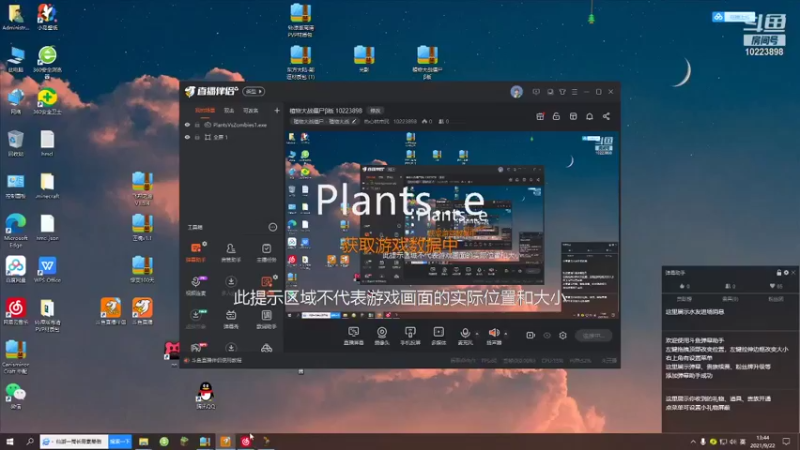Lock the danmaku assistant overlay panel
Screen dimensions: 800x450
(779, 272)
